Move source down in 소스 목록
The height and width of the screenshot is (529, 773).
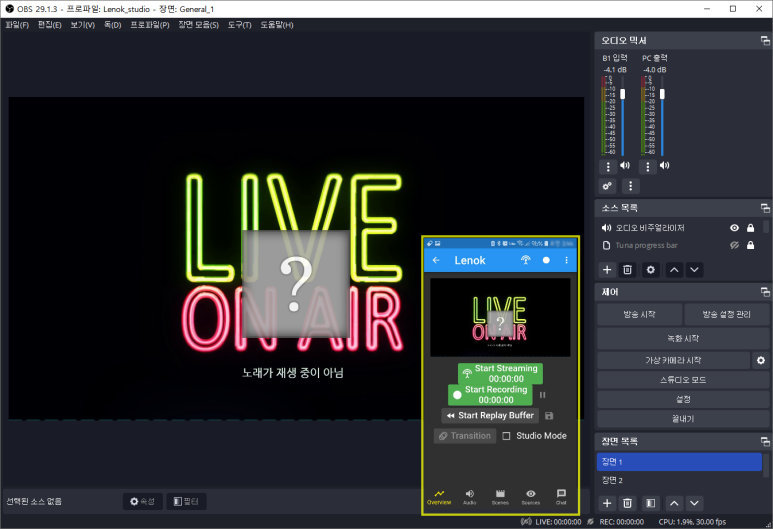point(694,270)
